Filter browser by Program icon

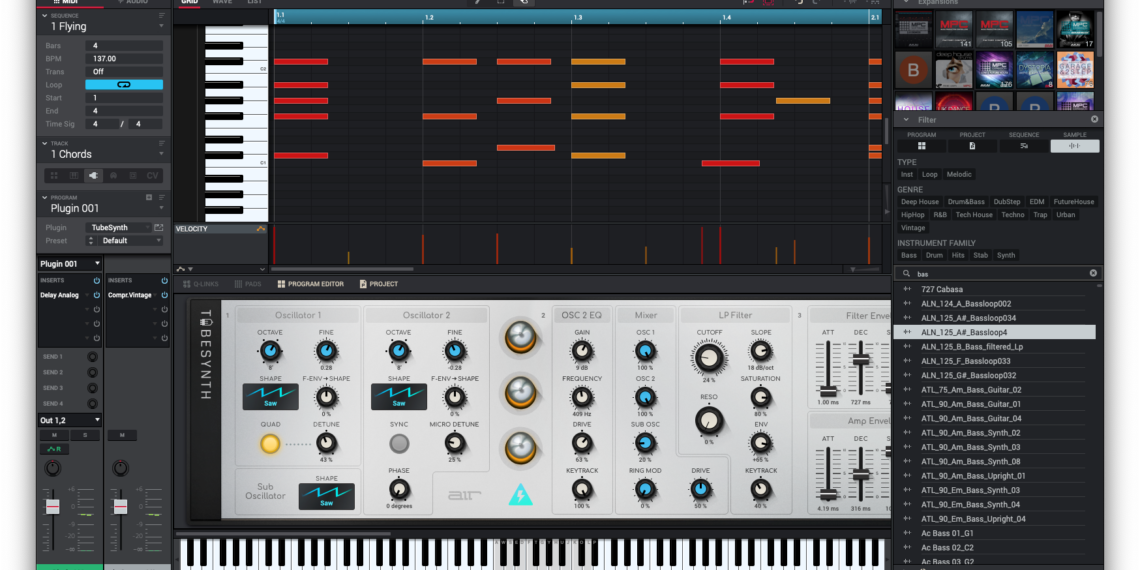click(921, 146)
